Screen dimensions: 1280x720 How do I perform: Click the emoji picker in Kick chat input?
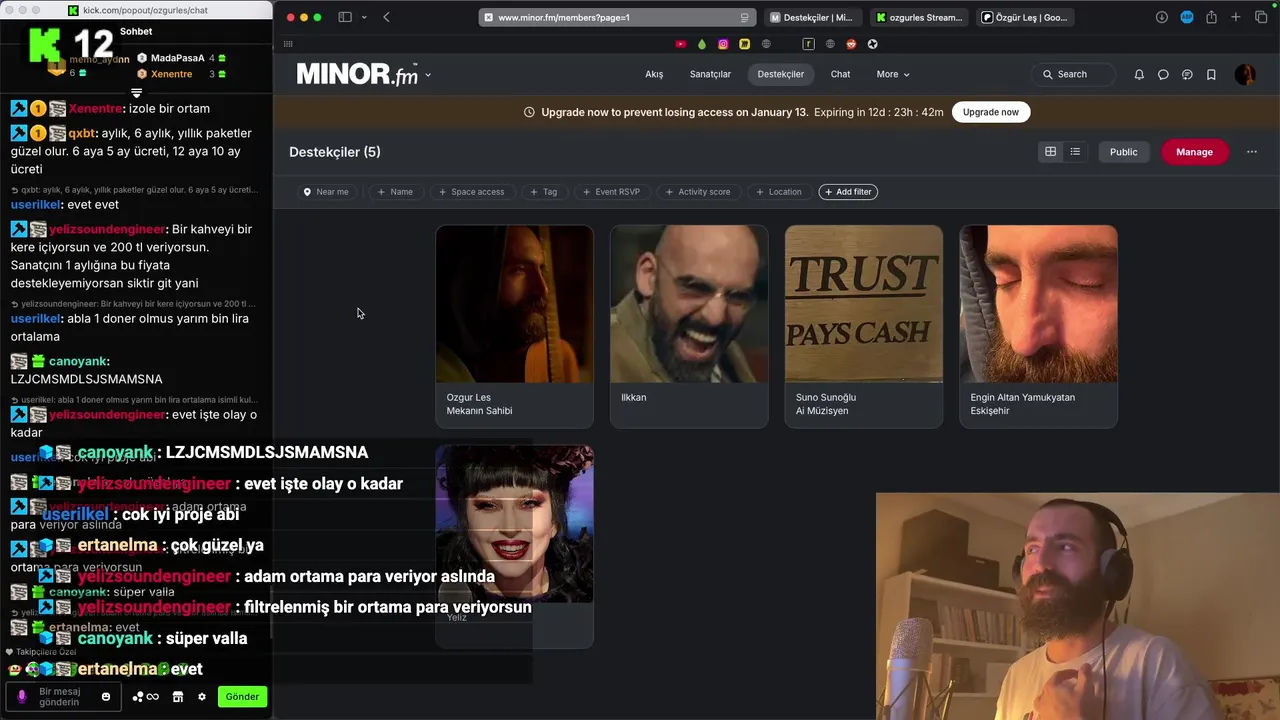pyautogui.click(x=105, y=696)
